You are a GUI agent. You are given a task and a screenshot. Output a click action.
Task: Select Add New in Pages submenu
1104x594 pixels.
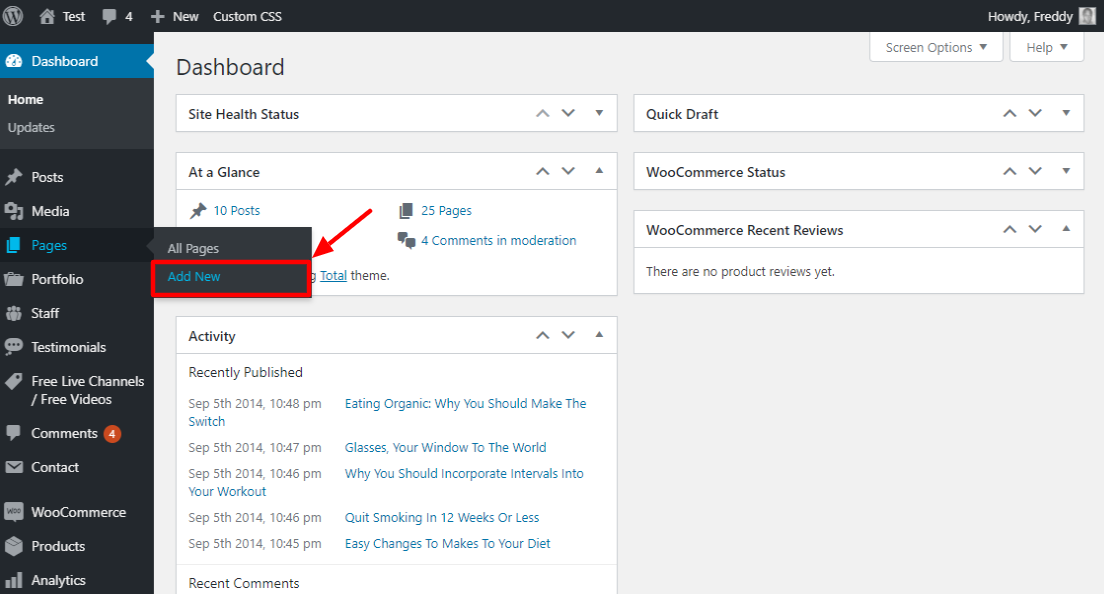[194, 276]
